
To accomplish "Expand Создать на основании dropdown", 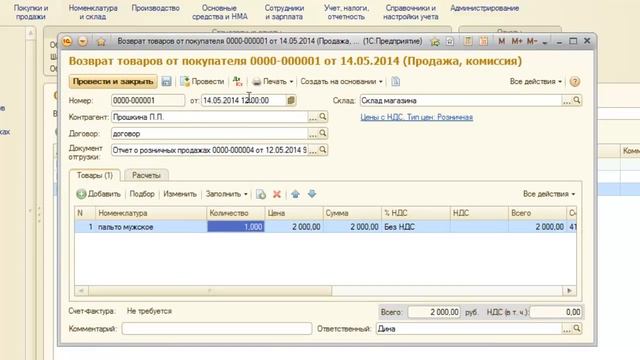I will (380, 82).
